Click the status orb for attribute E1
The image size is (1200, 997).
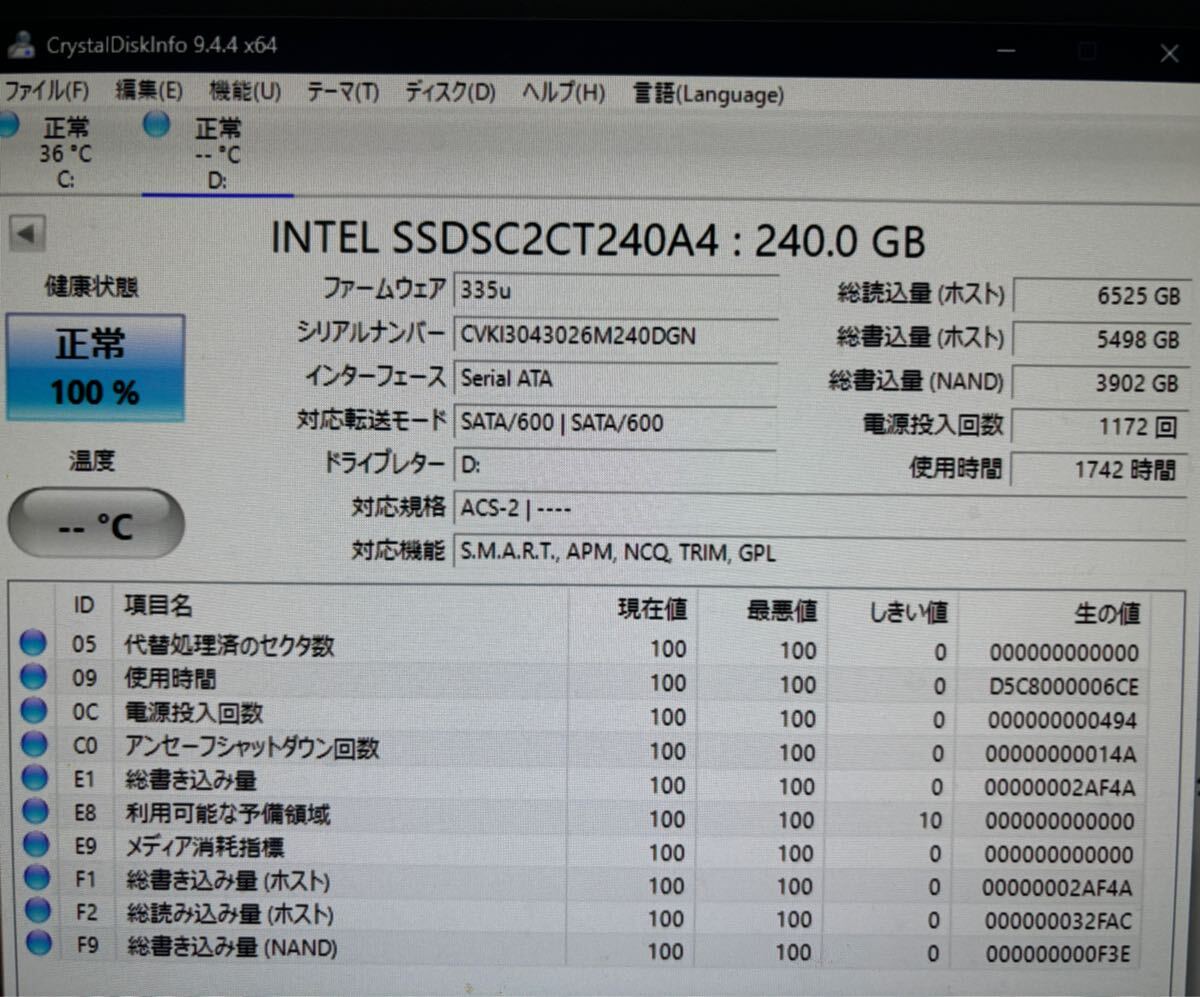click(x=35, y=777)
